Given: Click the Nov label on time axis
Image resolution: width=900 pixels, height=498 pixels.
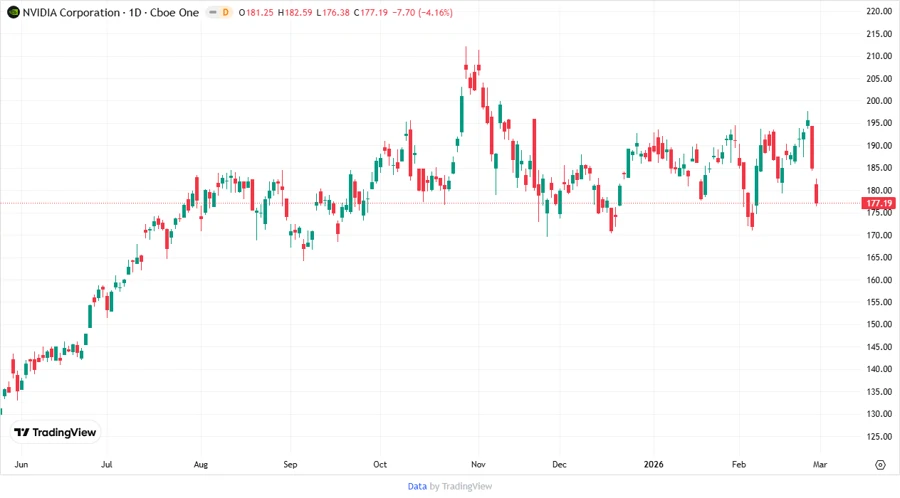Looking at the screenshot, I should click(478, 464).
